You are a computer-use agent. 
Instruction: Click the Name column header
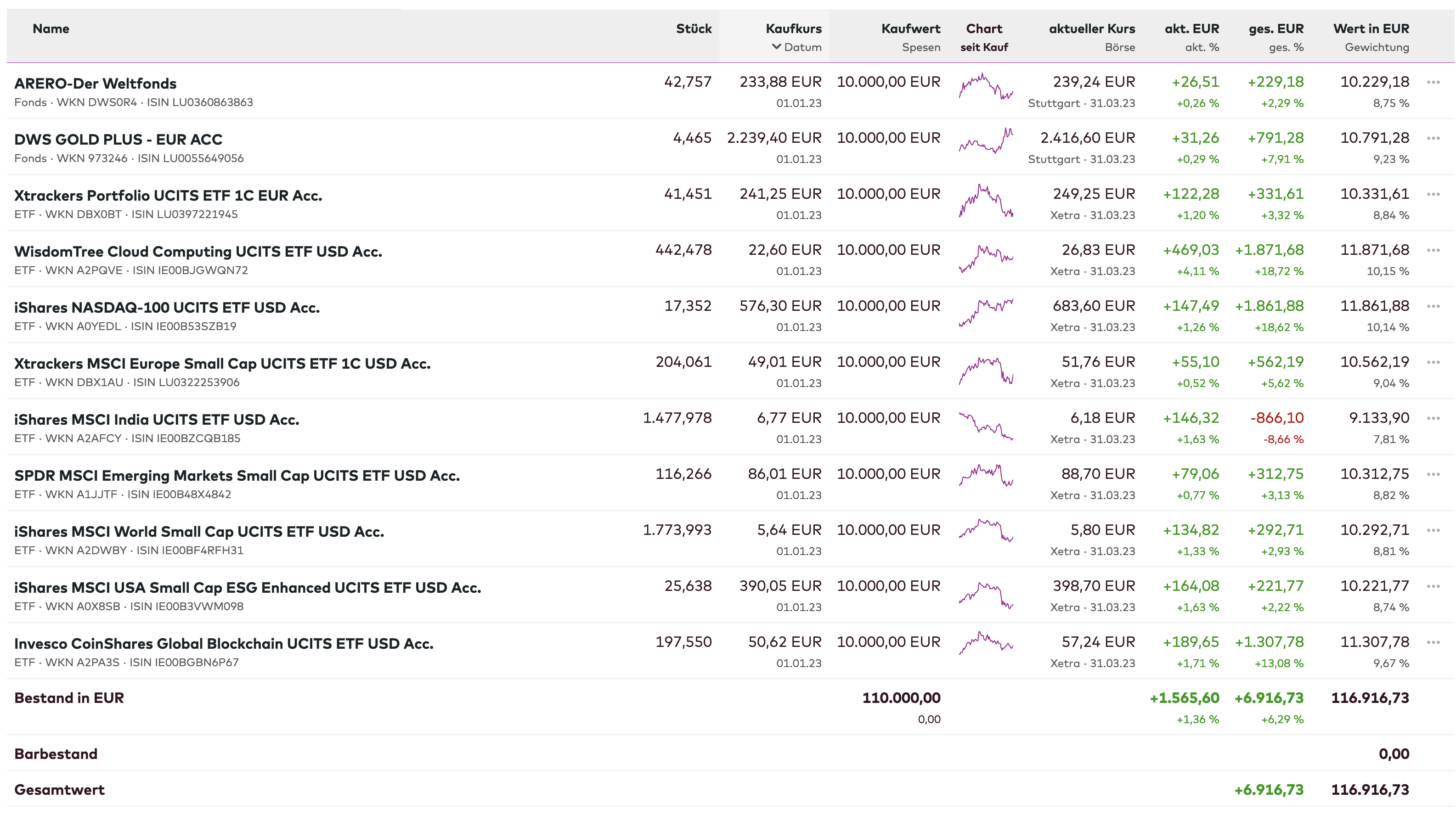[x=51, y=29]
